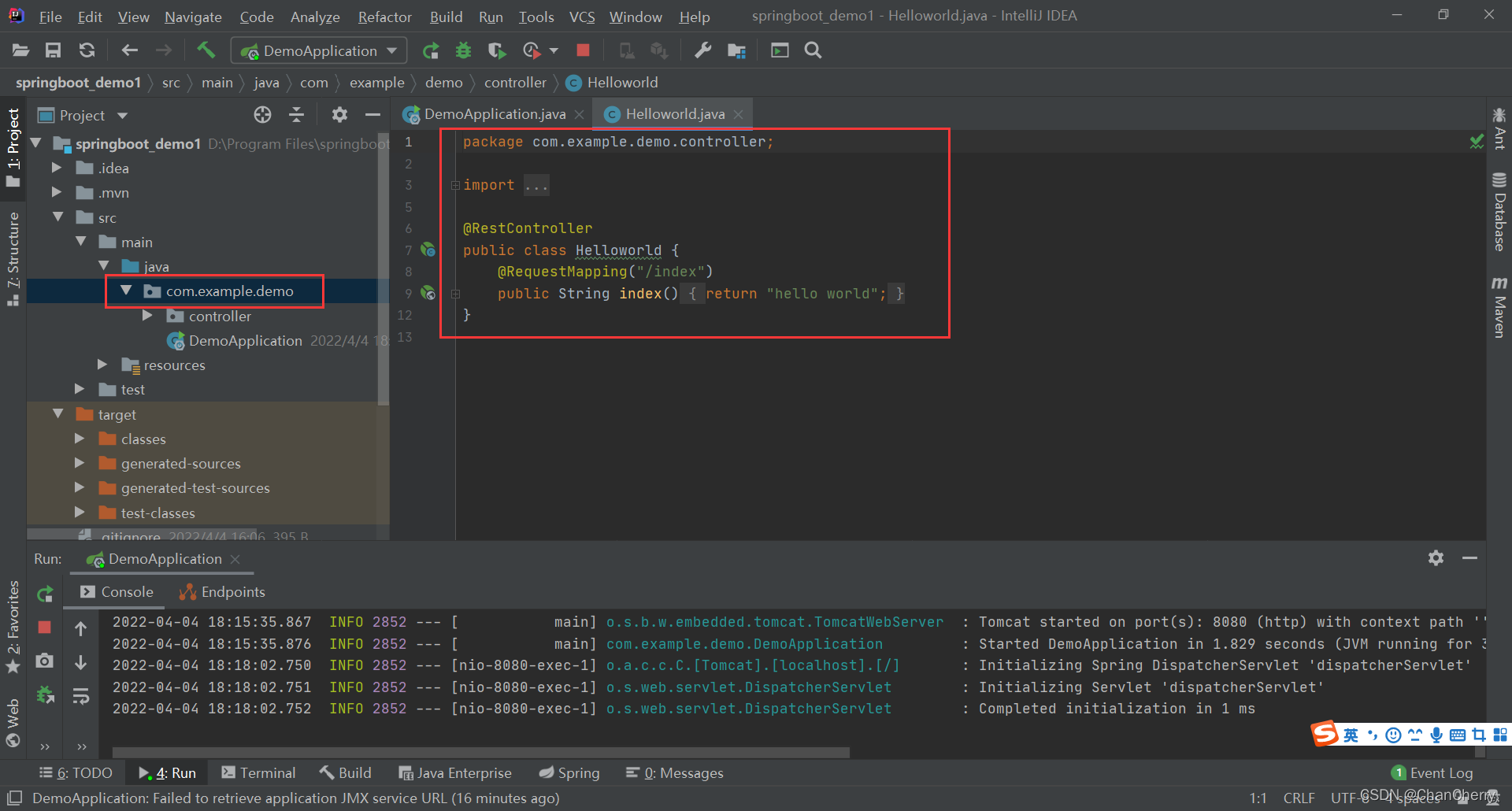
Task: Open run configuration dropdown DemoApplication
Action: click(319, 51)
